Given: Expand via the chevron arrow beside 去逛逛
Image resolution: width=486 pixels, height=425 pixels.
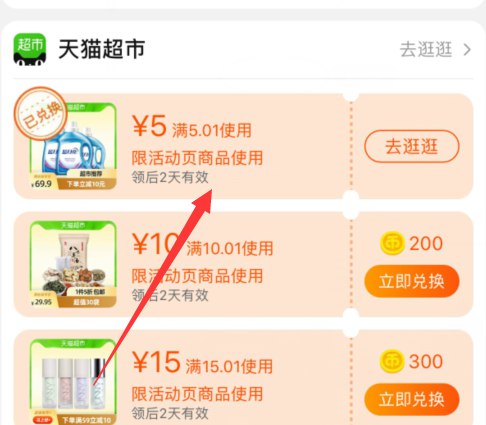Looking at the screenshot, I should point(467,50).
